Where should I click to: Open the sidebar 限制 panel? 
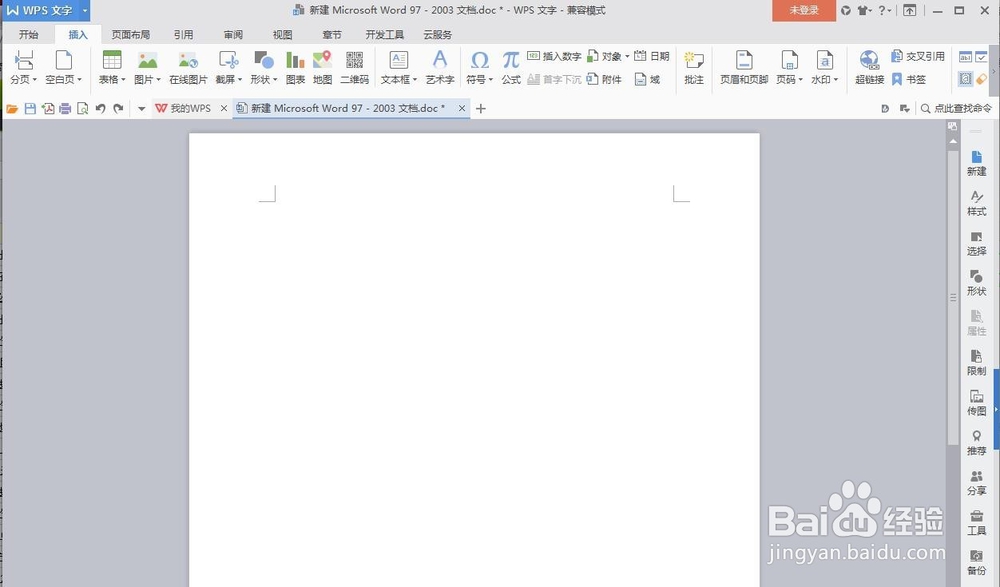click(x=976, y=363)
